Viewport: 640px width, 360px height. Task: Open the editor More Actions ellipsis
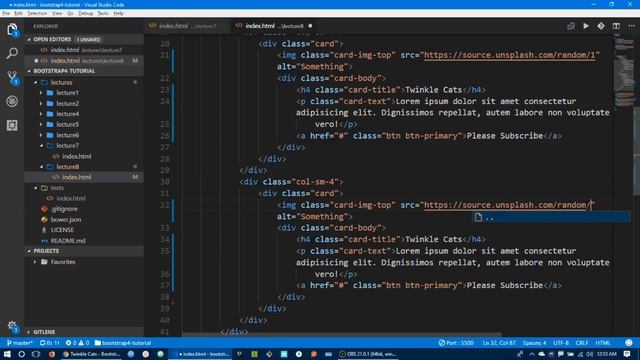coord(631,26)
